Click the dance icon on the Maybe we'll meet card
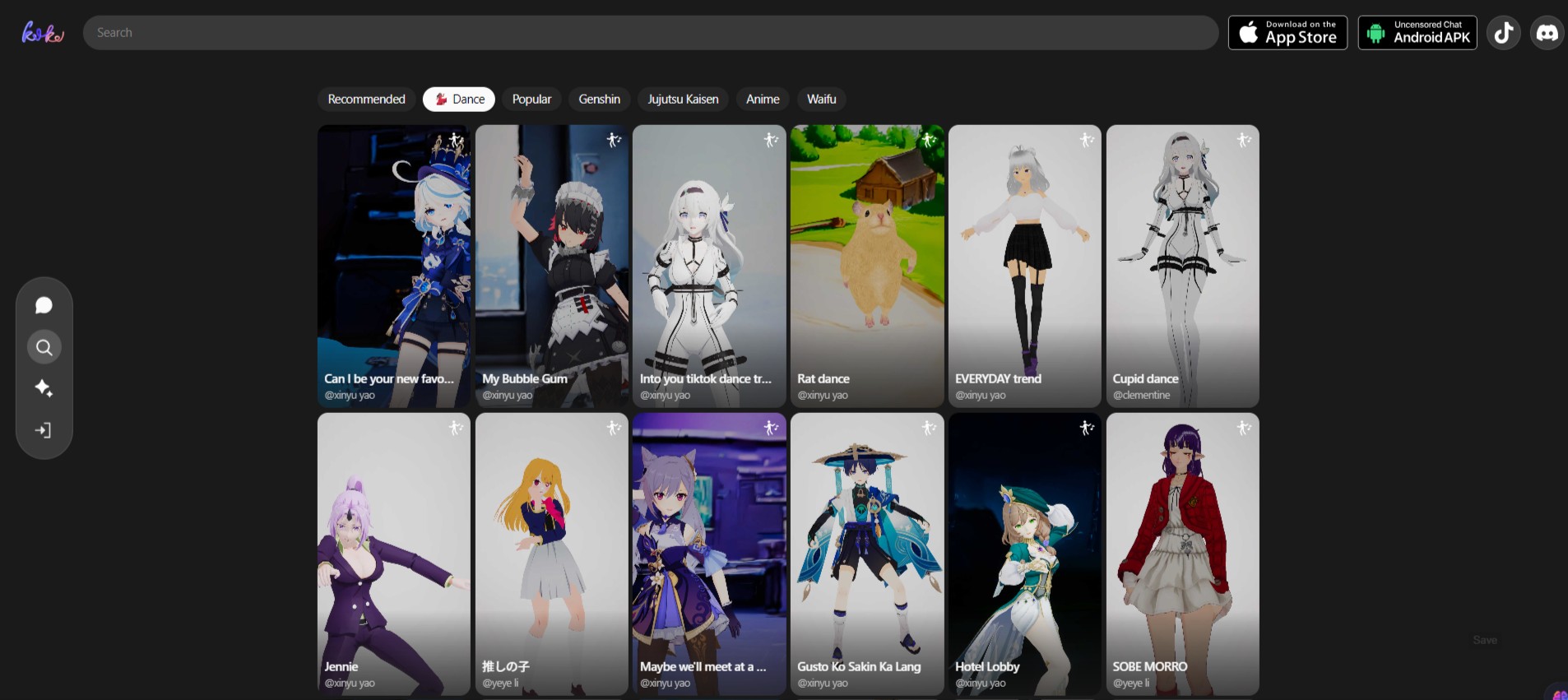This screenshot has width=1568, height=700. click(771, 428)
